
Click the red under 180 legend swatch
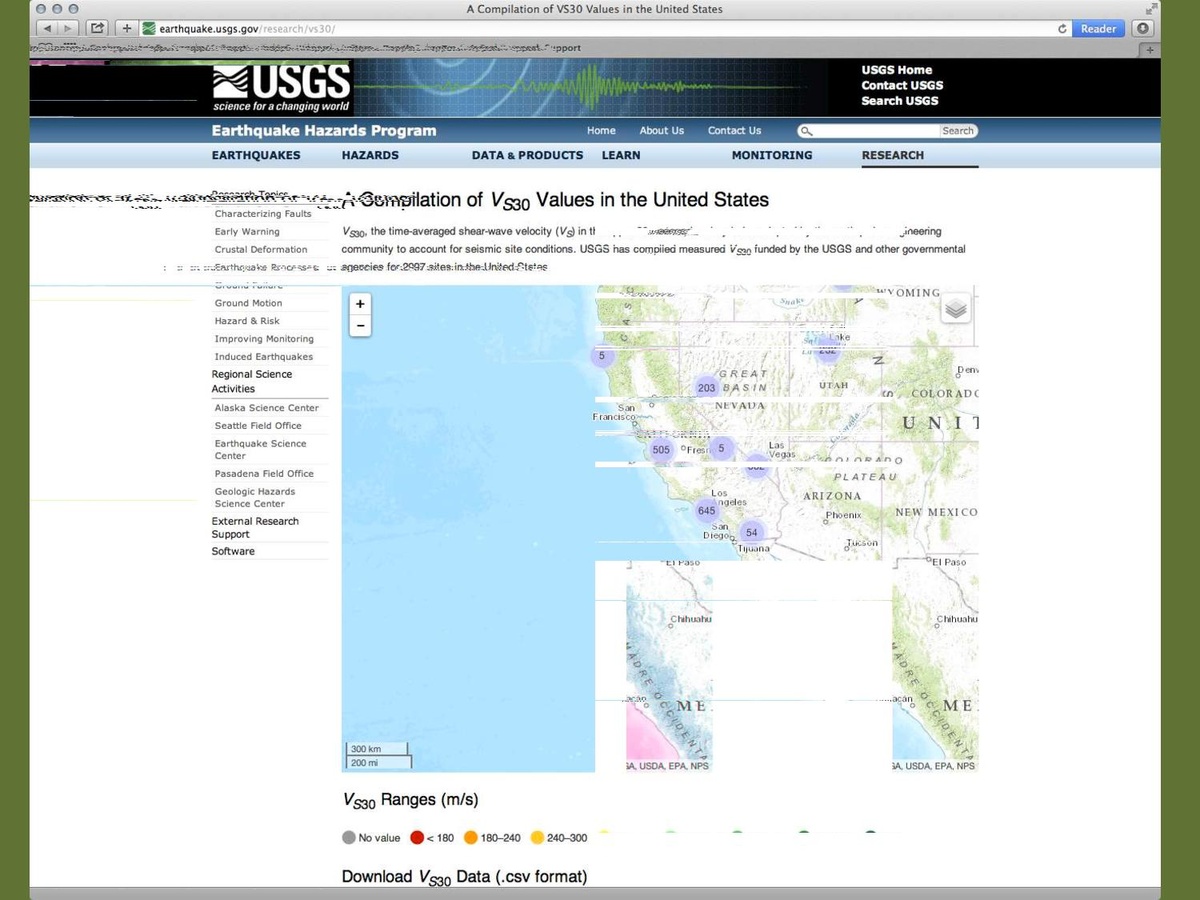click(417, 838)
